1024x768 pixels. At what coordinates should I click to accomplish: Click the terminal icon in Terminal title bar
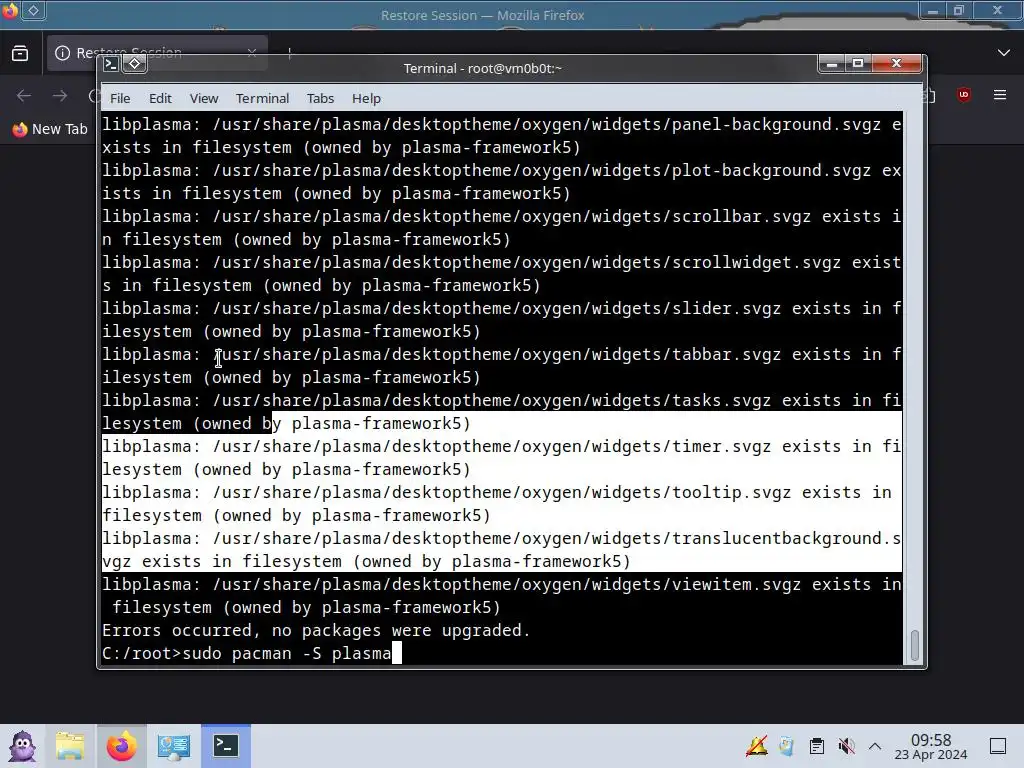pos(111,64)
